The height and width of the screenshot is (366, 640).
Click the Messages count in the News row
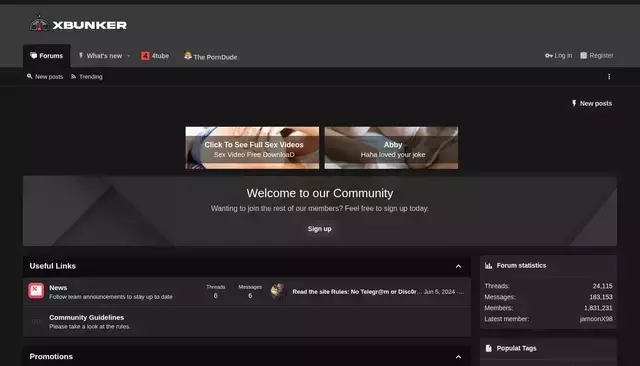(x=250, y=296)
